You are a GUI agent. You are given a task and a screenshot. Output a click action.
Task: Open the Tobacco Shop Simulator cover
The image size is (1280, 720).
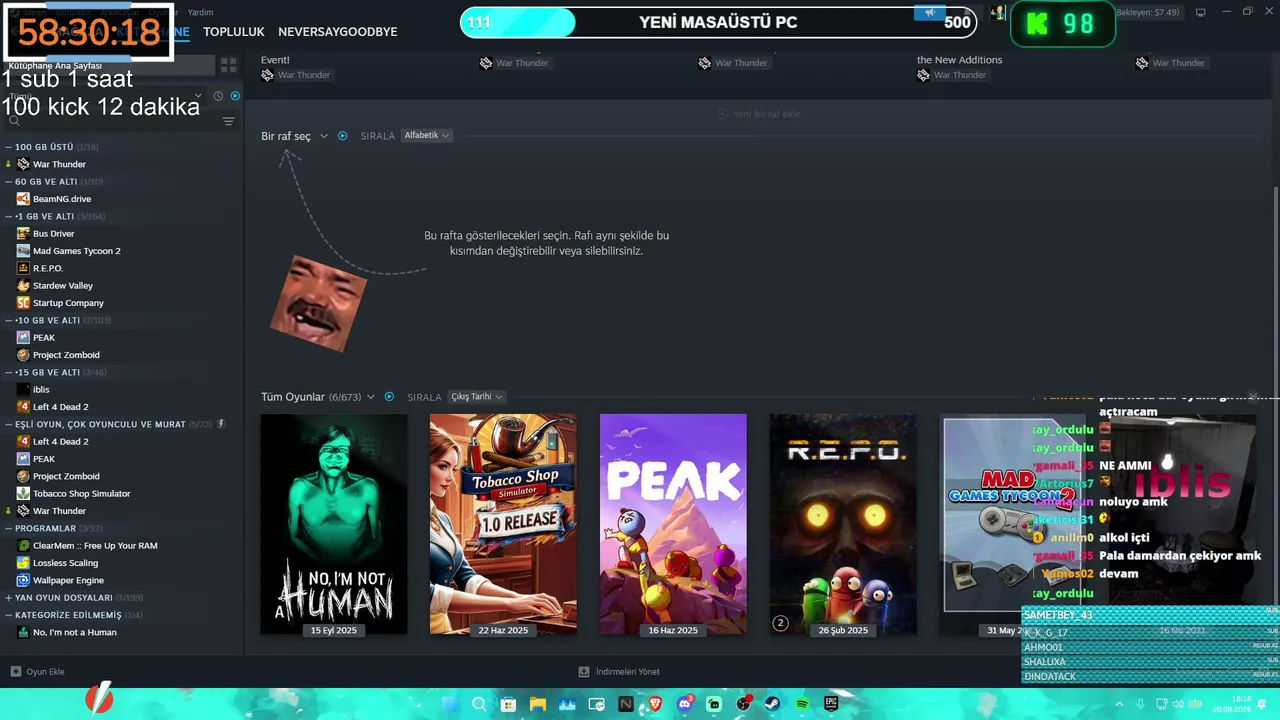point(503,524)
